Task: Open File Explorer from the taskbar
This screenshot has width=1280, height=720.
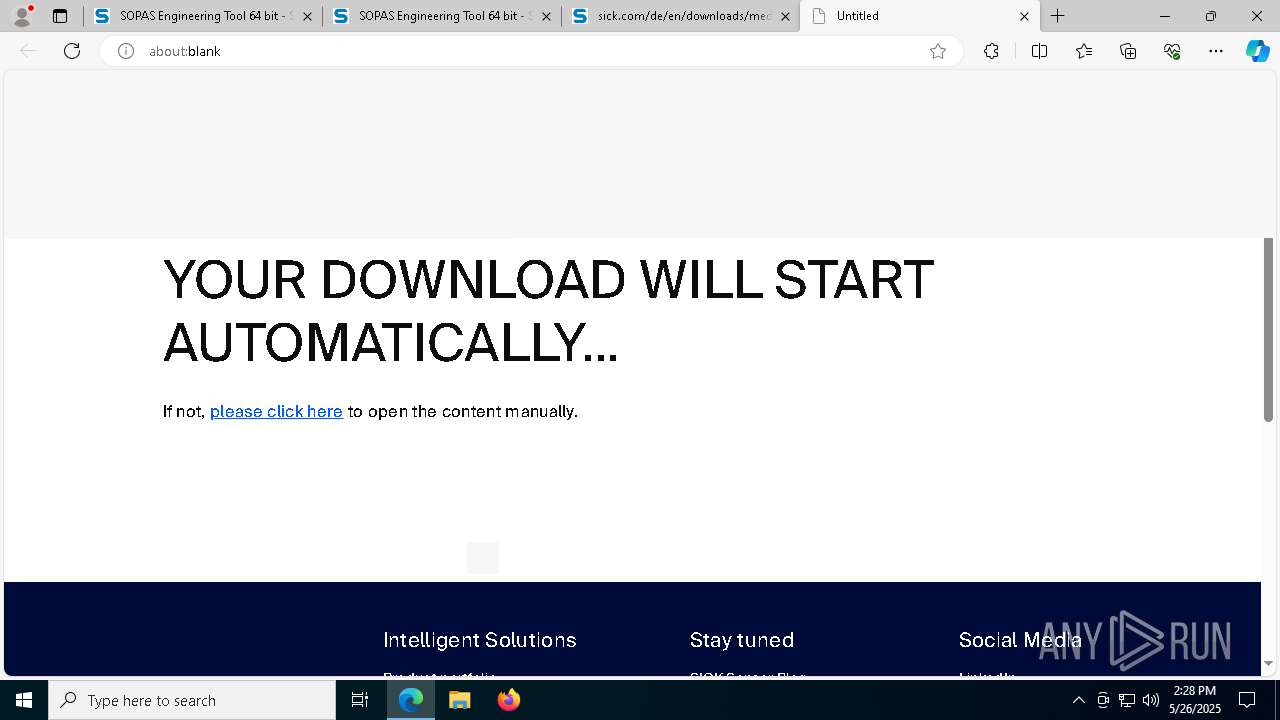Action: coord(459,700)
